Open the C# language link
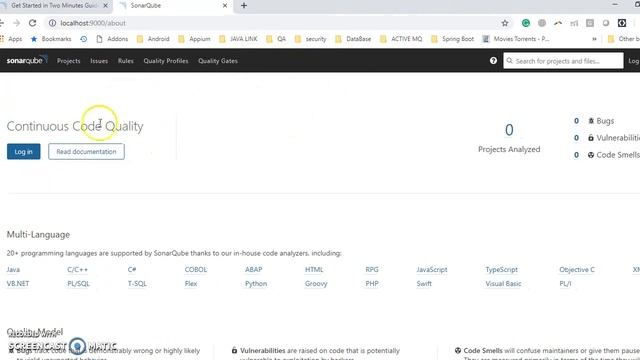Viewport: 640px width, 360px height. coord(132,270)
